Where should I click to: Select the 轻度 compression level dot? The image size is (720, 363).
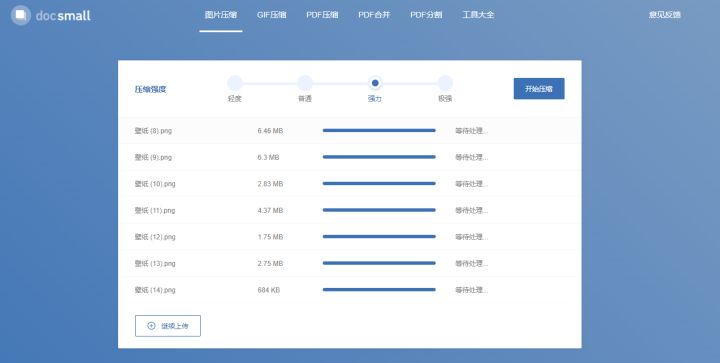click(235, 83)
